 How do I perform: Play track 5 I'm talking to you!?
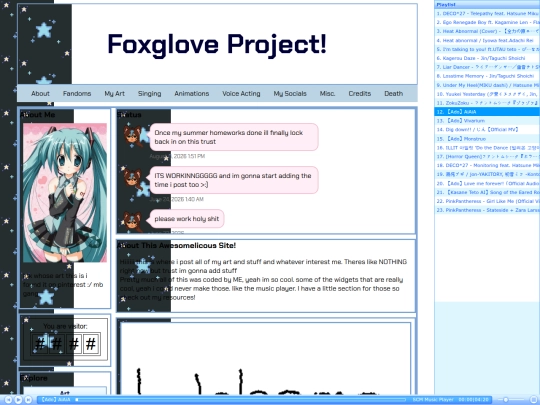click(x=487, y=49)
